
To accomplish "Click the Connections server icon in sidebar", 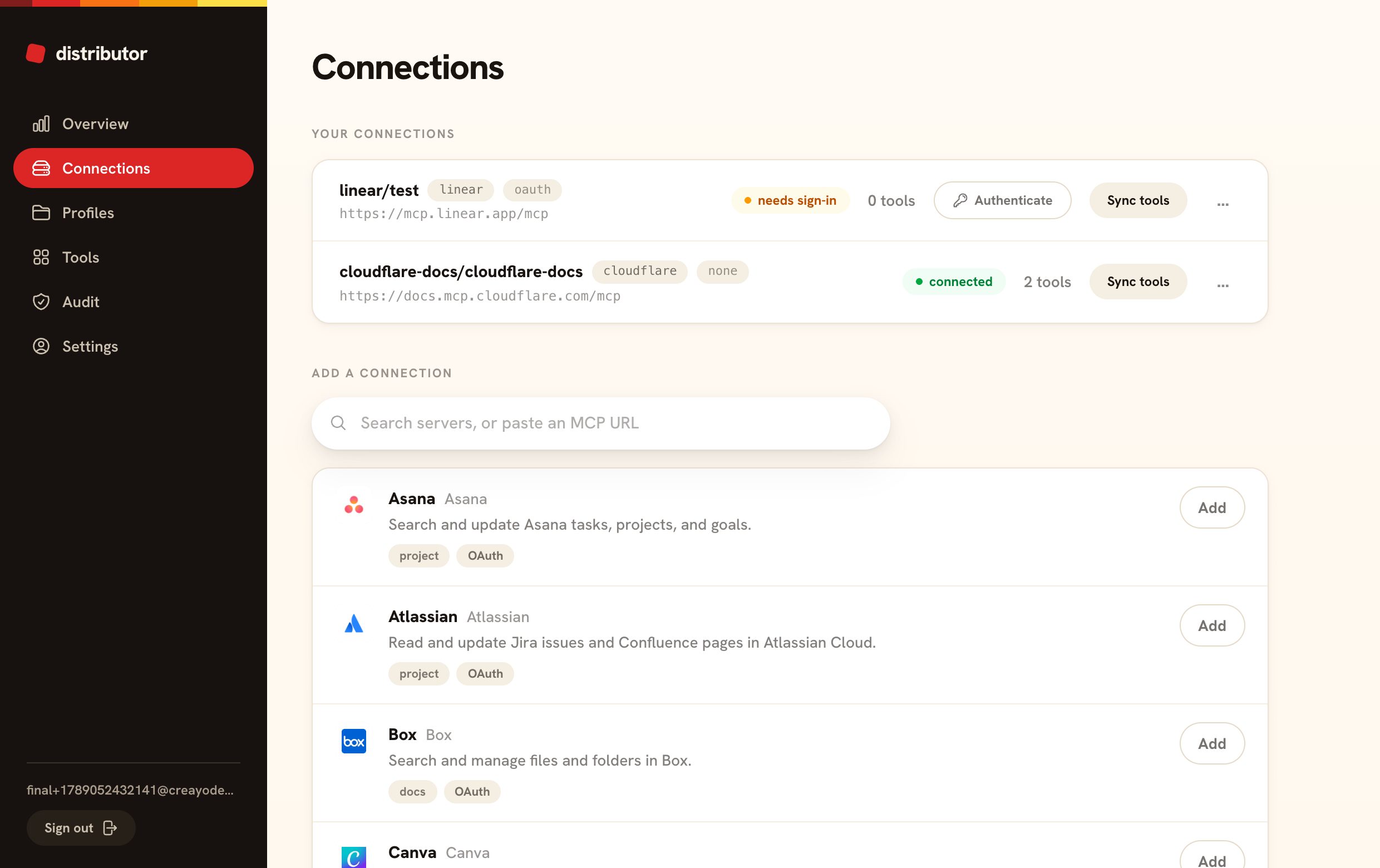I will point(41,169).
